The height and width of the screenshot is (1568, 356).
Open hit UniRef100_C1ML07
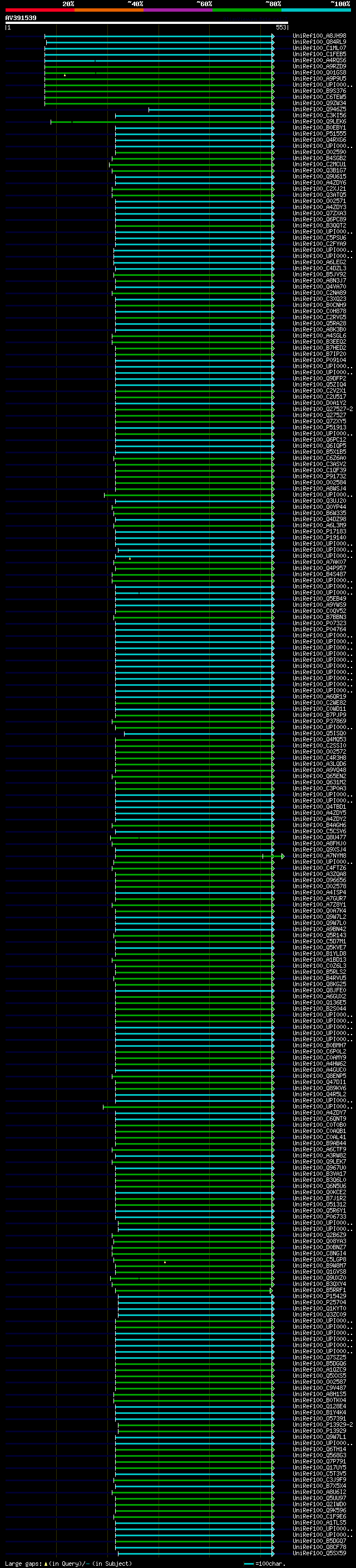319,48
